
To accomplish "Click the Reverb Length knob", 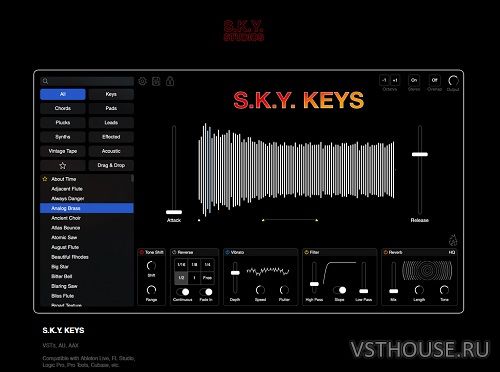I will point(419,290).
